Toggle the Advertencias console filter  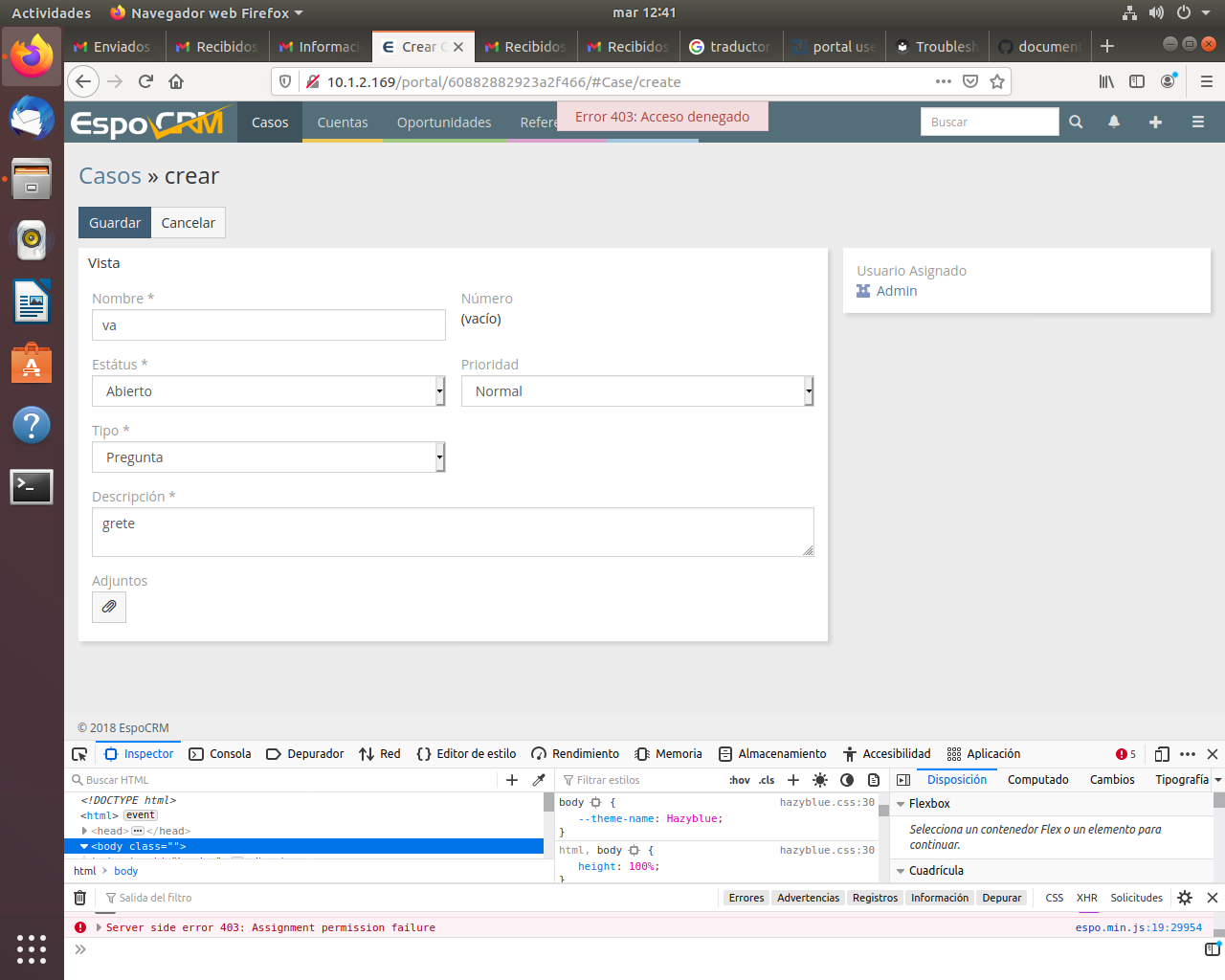tap(808, 898)
